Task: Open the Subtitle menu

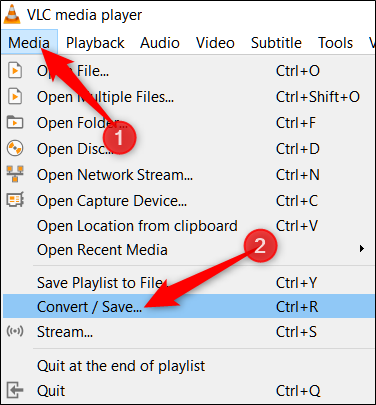Action: click(276, 43)
